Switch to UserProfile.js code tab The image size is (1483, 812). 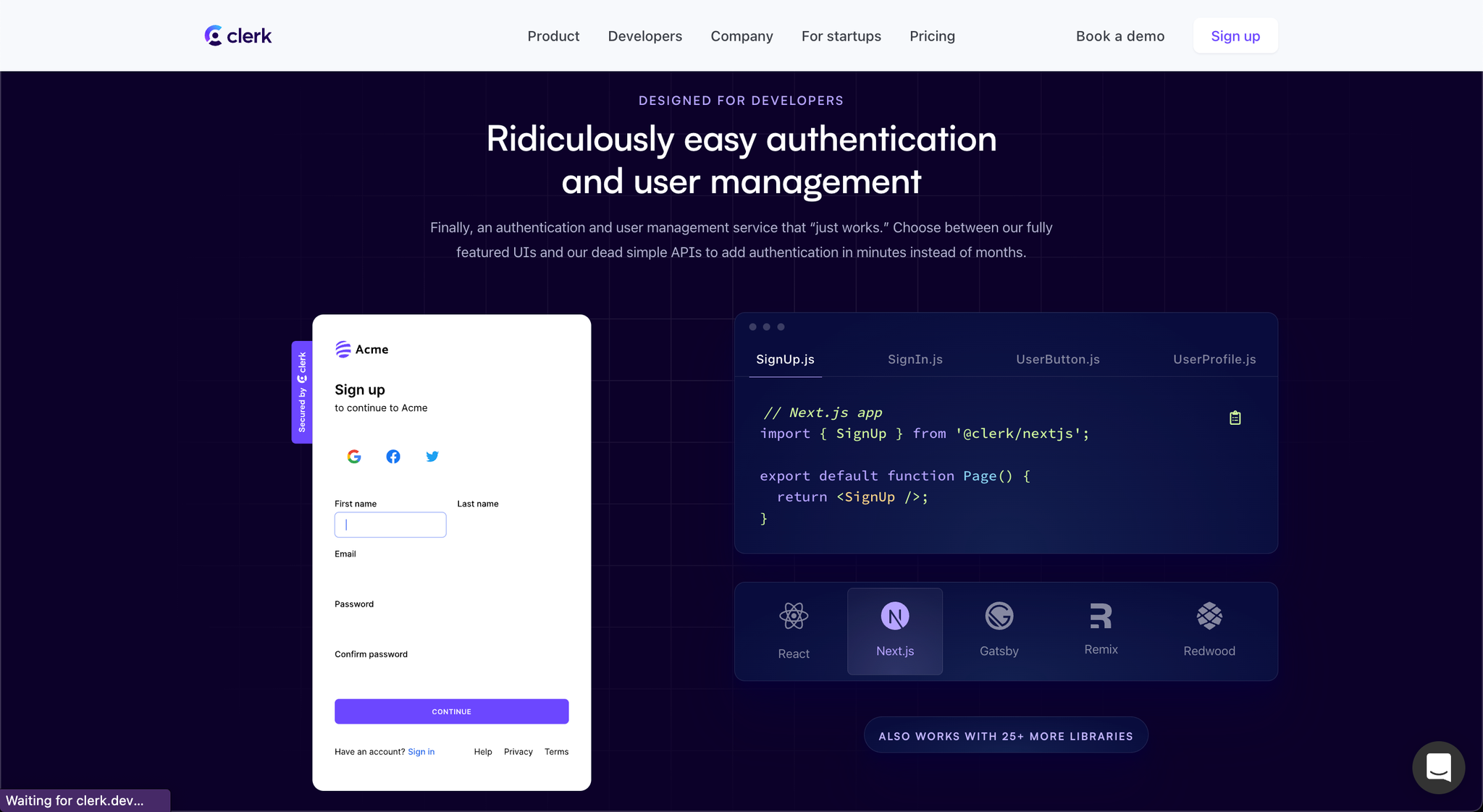click(1214, 360)
